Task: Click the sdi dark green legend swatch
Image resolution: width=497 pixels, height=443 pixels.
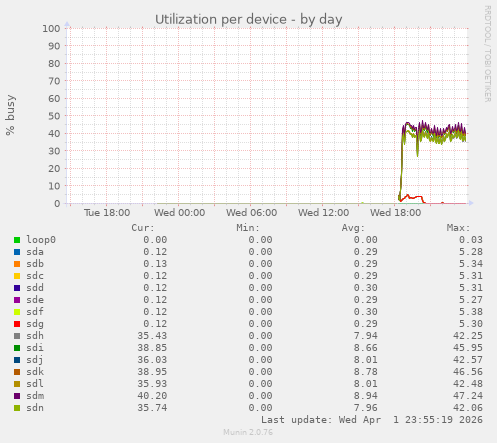Action: [x=17, y=348]
